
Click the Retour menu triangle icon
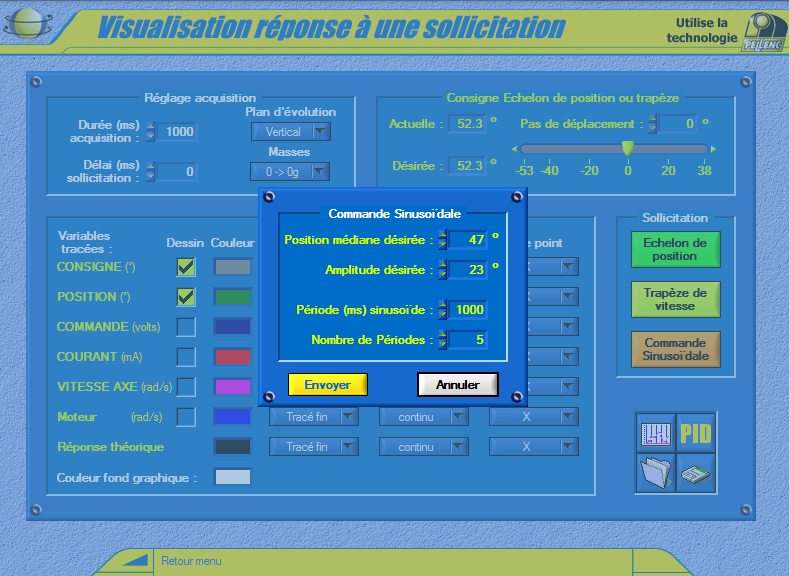136,561
